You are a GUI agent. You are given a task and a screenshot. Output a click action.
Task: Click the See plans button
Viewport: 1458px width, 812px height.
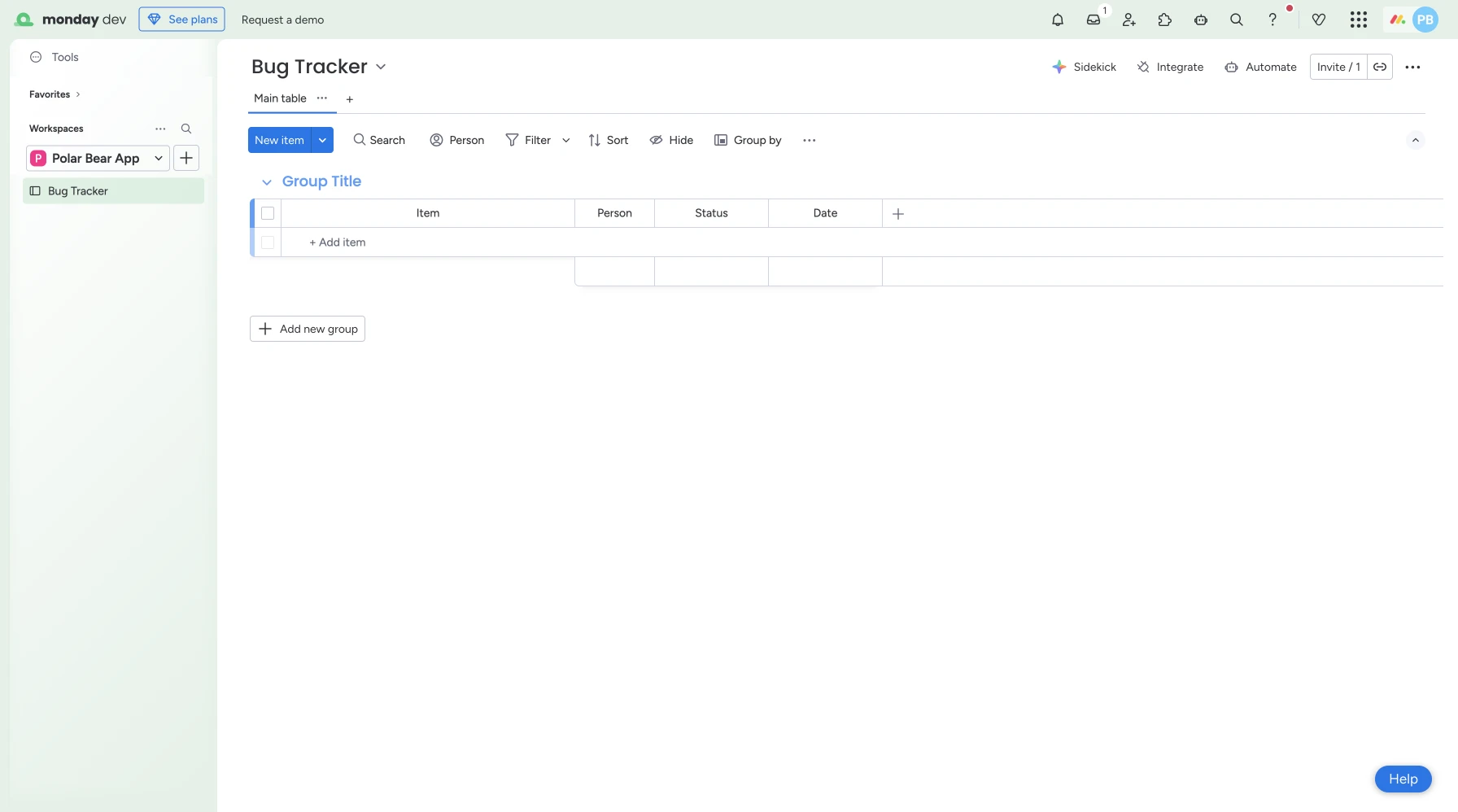(x=182, y=20)
